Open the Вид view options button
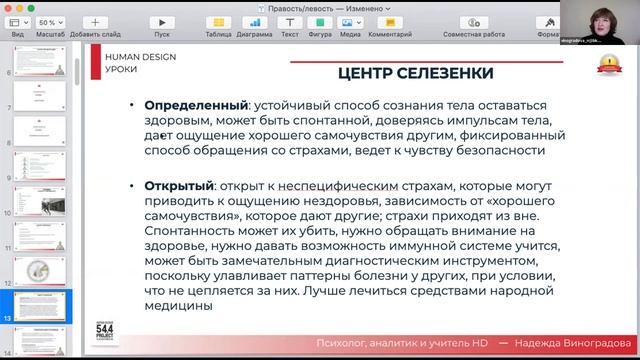Image resolution: width=640 pixels, height=360 pixels. [18, 22]
